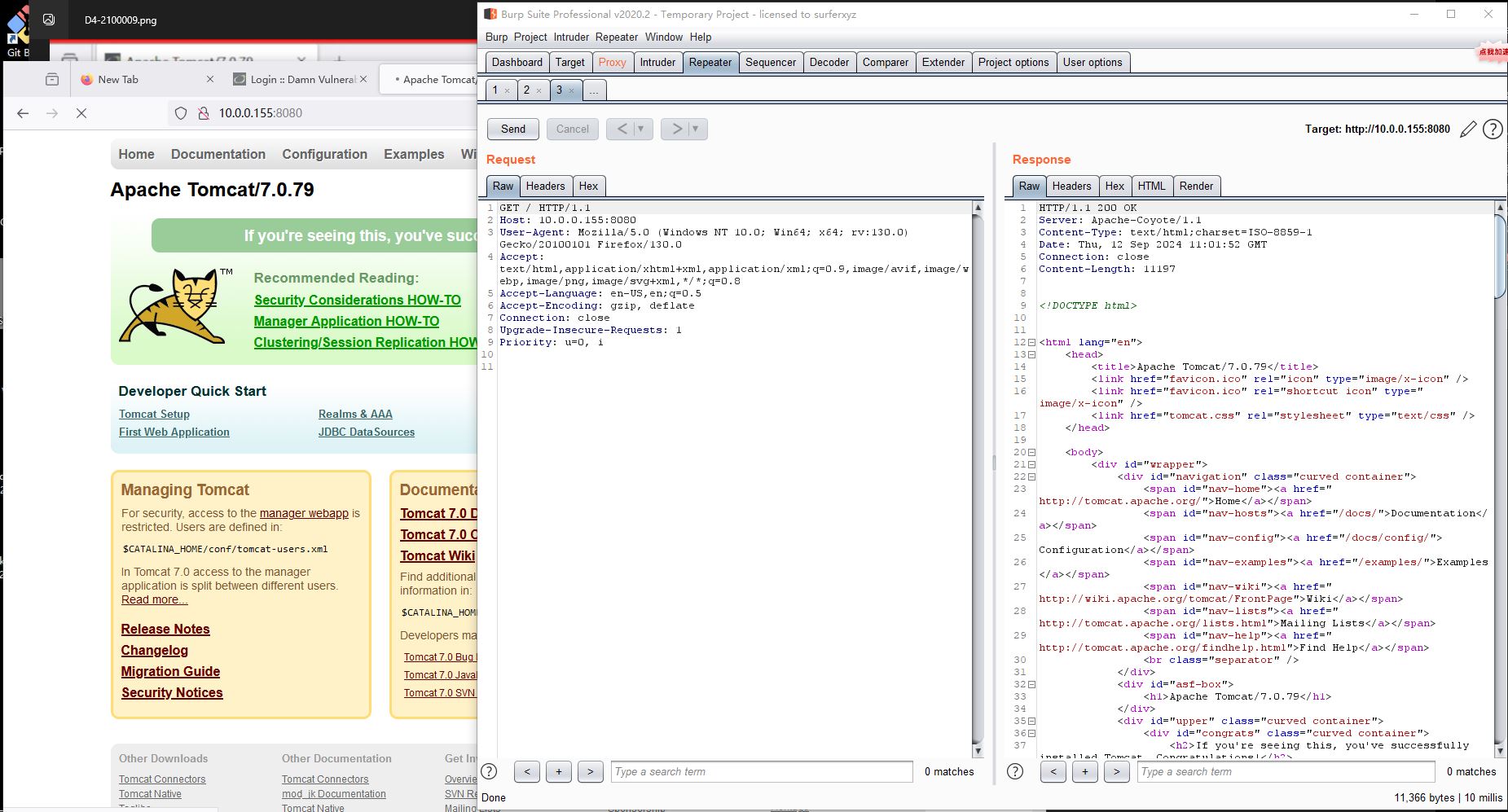Screen dimensions: 1508x812
Task: Collapse the congrats div fold at line 36
Action: tap(1032, 733)
